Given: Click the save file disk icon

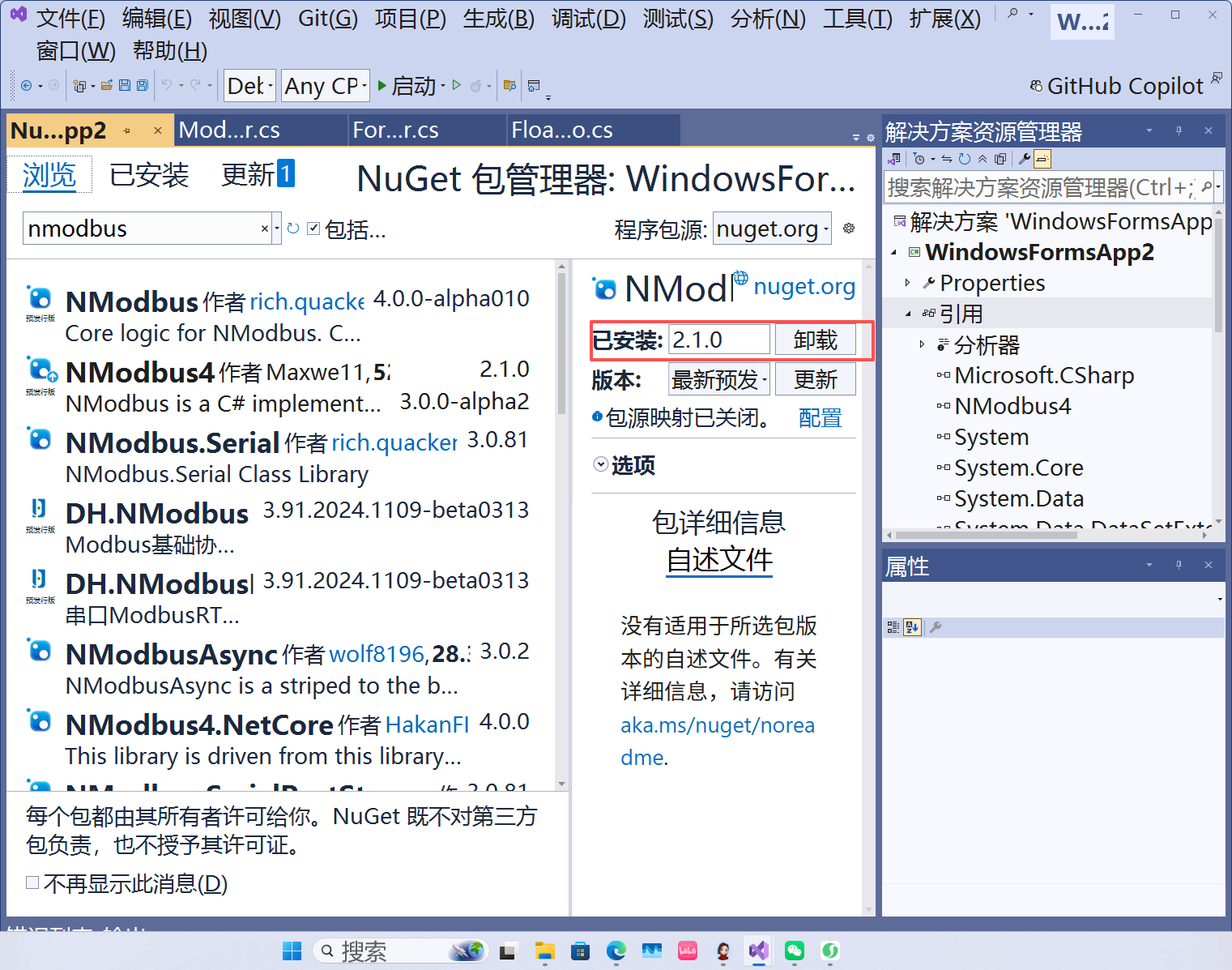Looking at the screenshot, I should [125, 85].
